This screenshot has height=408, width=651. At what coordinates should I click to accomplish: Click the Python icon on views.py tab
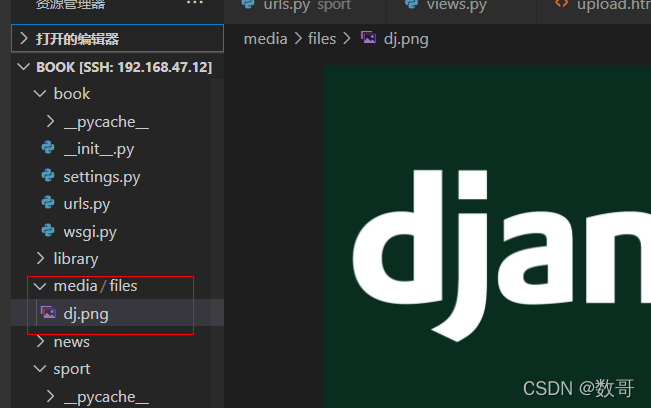click(411, 3)
